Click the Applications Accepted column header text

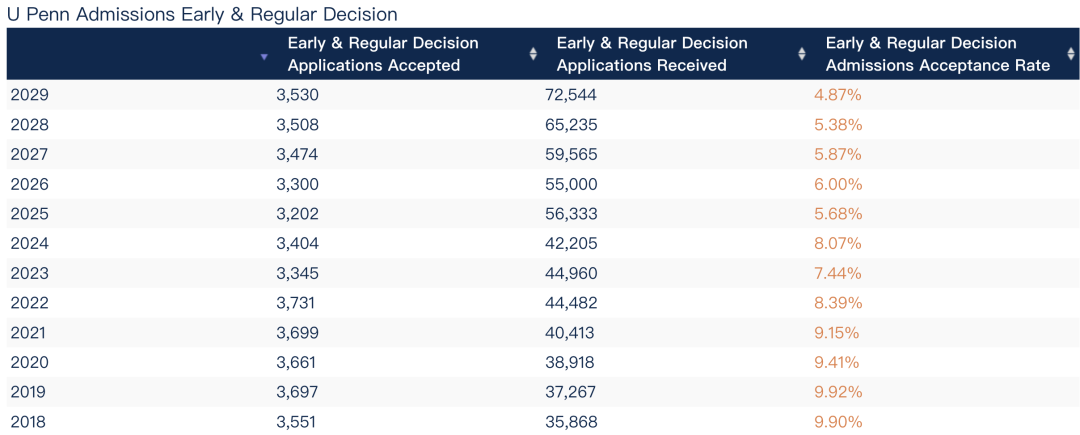pos(383,54)
